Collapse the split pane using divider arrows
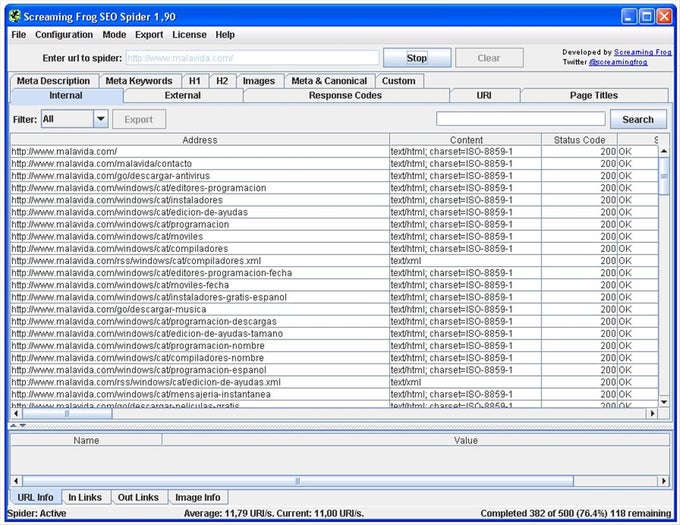 point(18,426)
